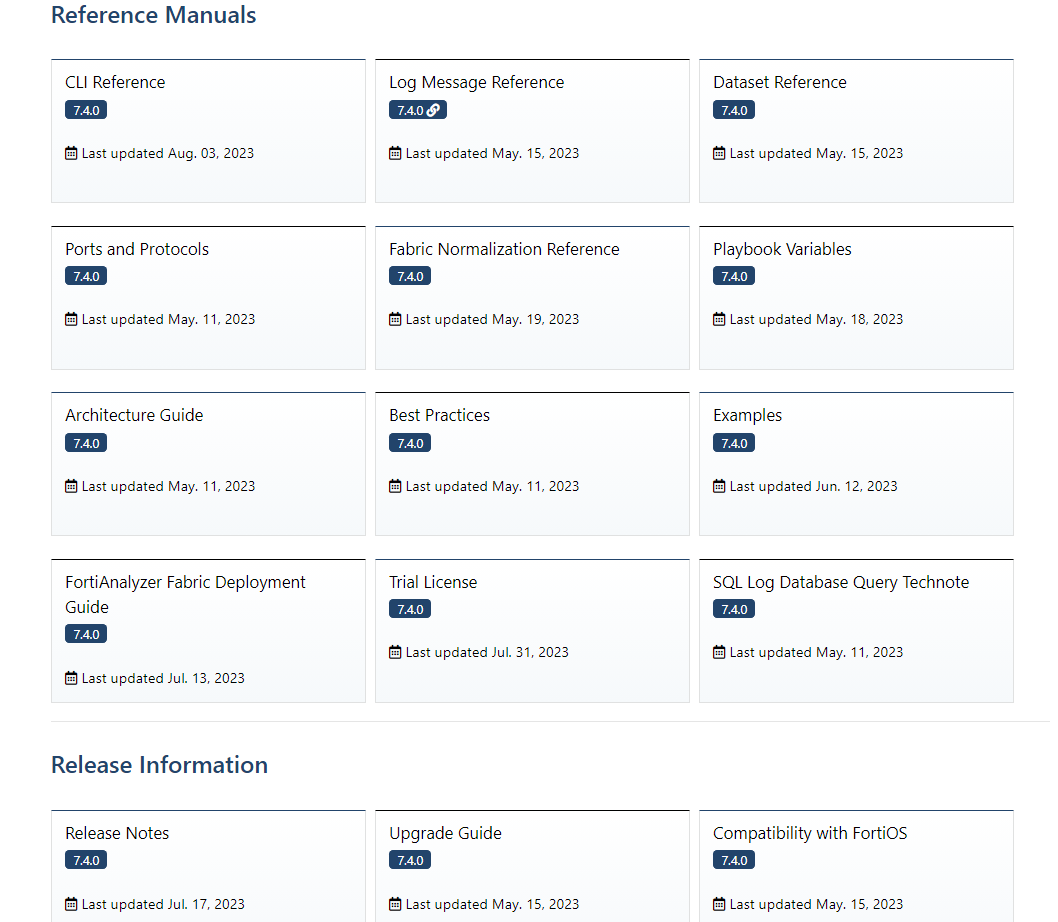Click the calendar icon beside Aug. 03, 2023
This screenshot has height=922, width=1058.
tap(71, 153)
